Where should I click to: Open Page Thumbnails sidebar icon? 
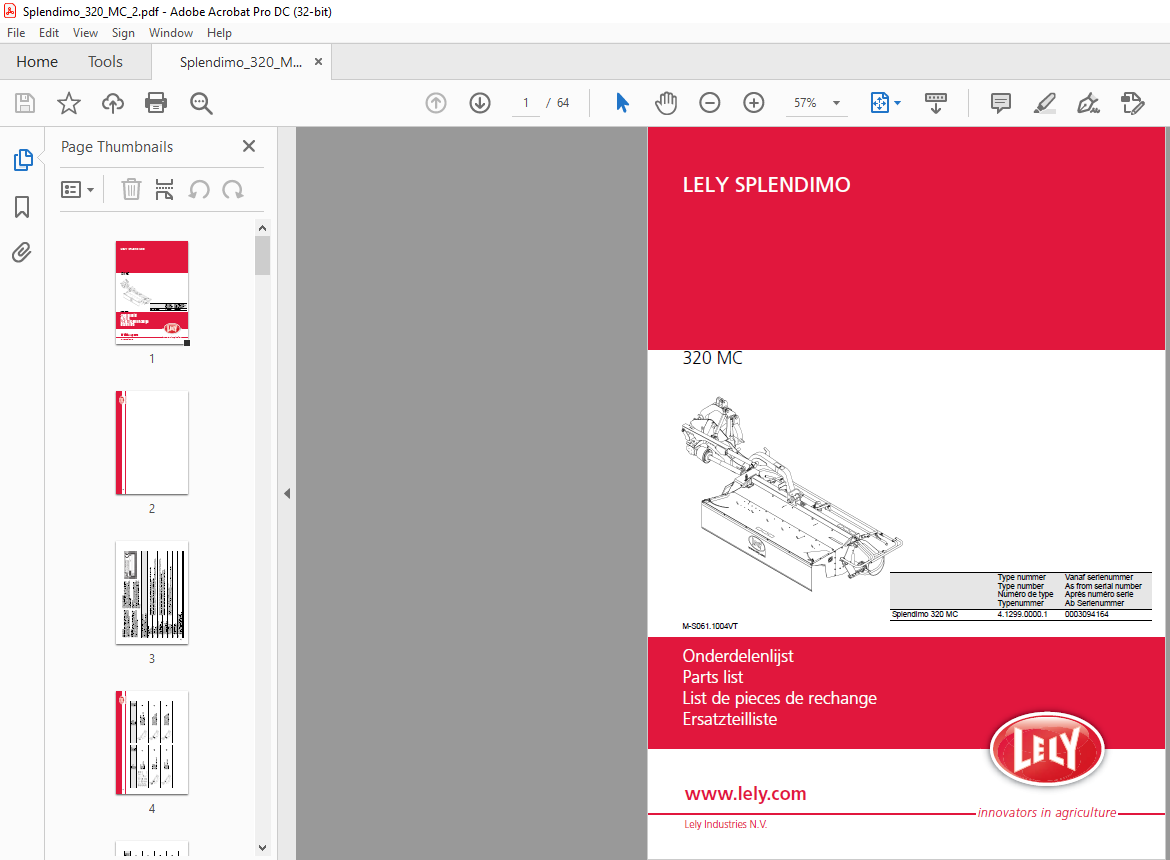click(22, 160)
